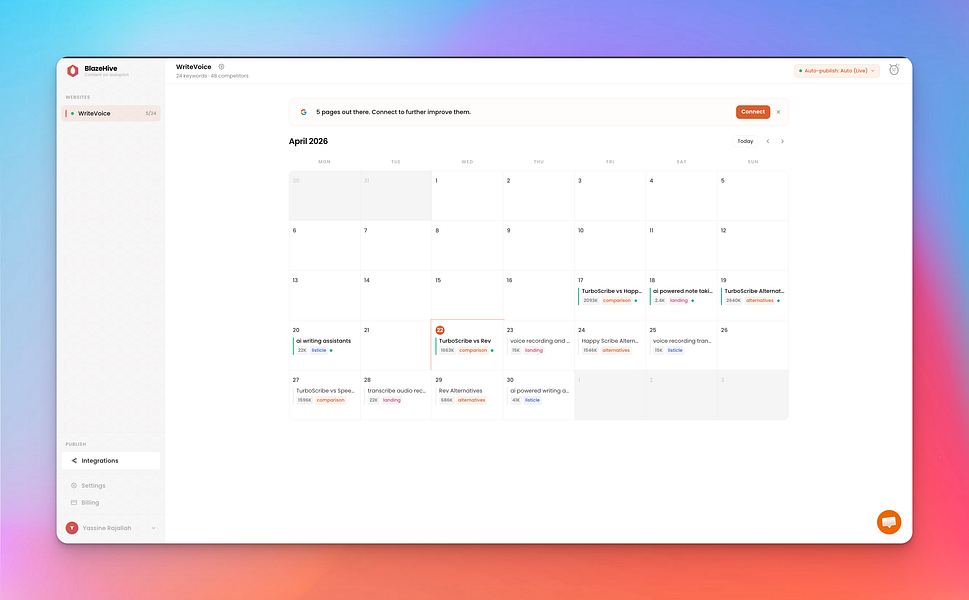969x600 pixels.
Task: Open the chat support bubble
Action: click(x=889, y=522)
